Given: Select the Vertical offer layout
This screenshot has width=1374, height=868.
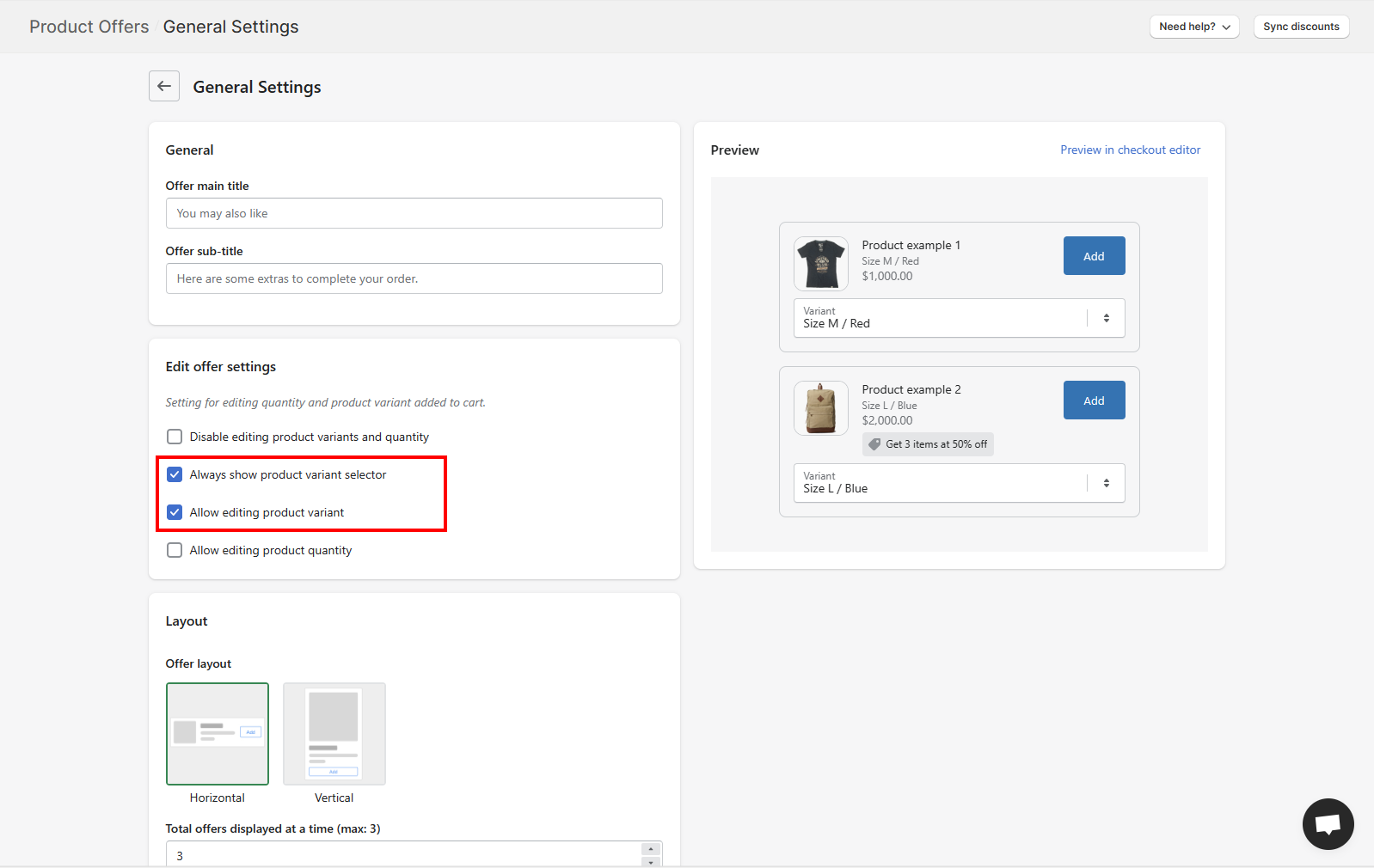Looking at the screenshot, I should point(334,734).
